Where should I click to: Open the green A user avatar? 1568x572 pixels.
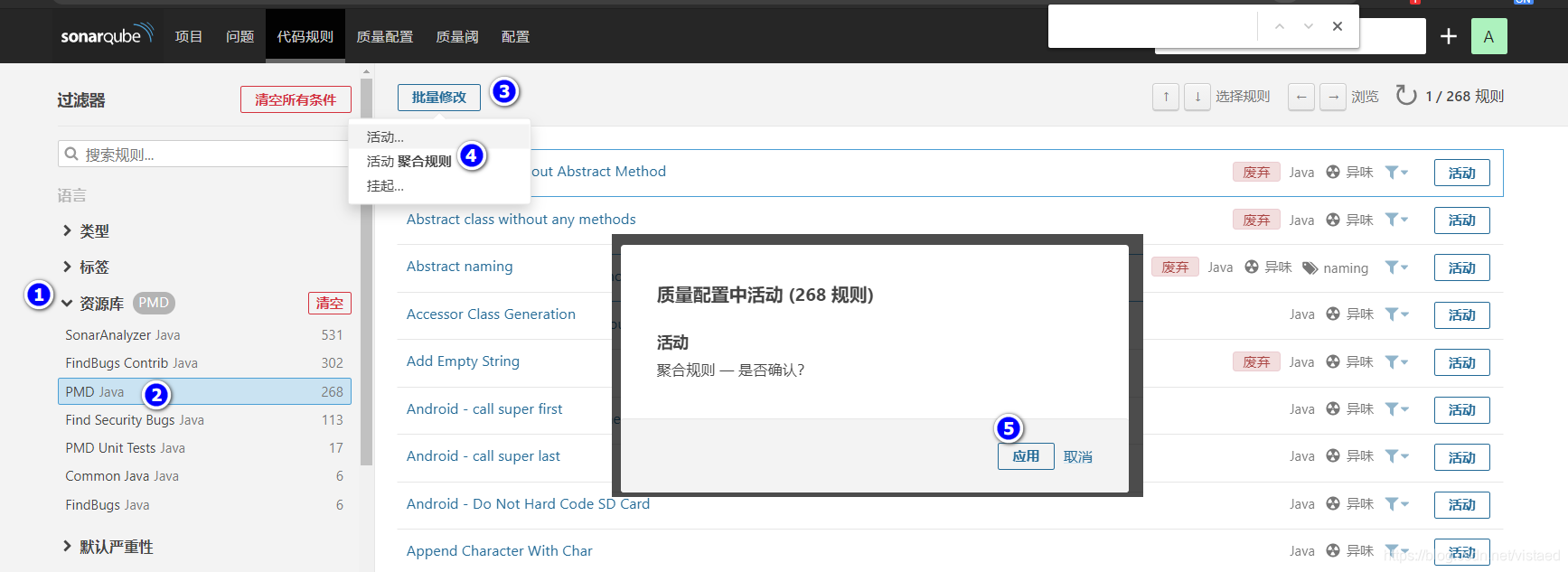point(1489,36)
